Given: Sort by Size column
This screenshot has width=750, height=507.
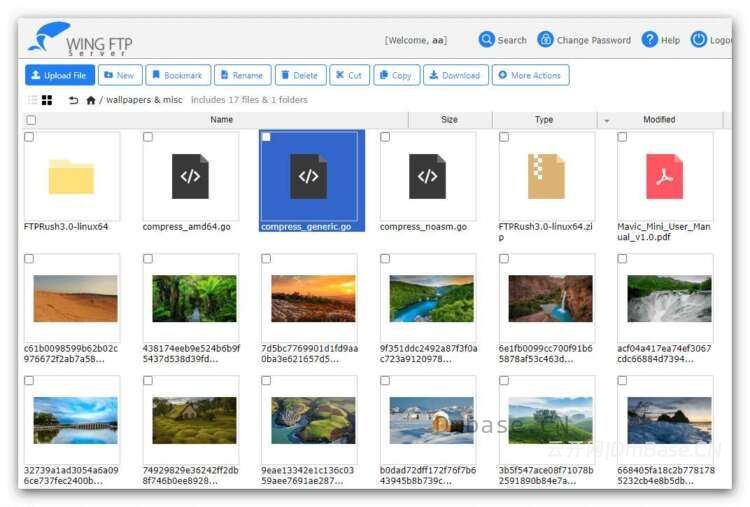Looking at the screenshot, I should point(449,120).
